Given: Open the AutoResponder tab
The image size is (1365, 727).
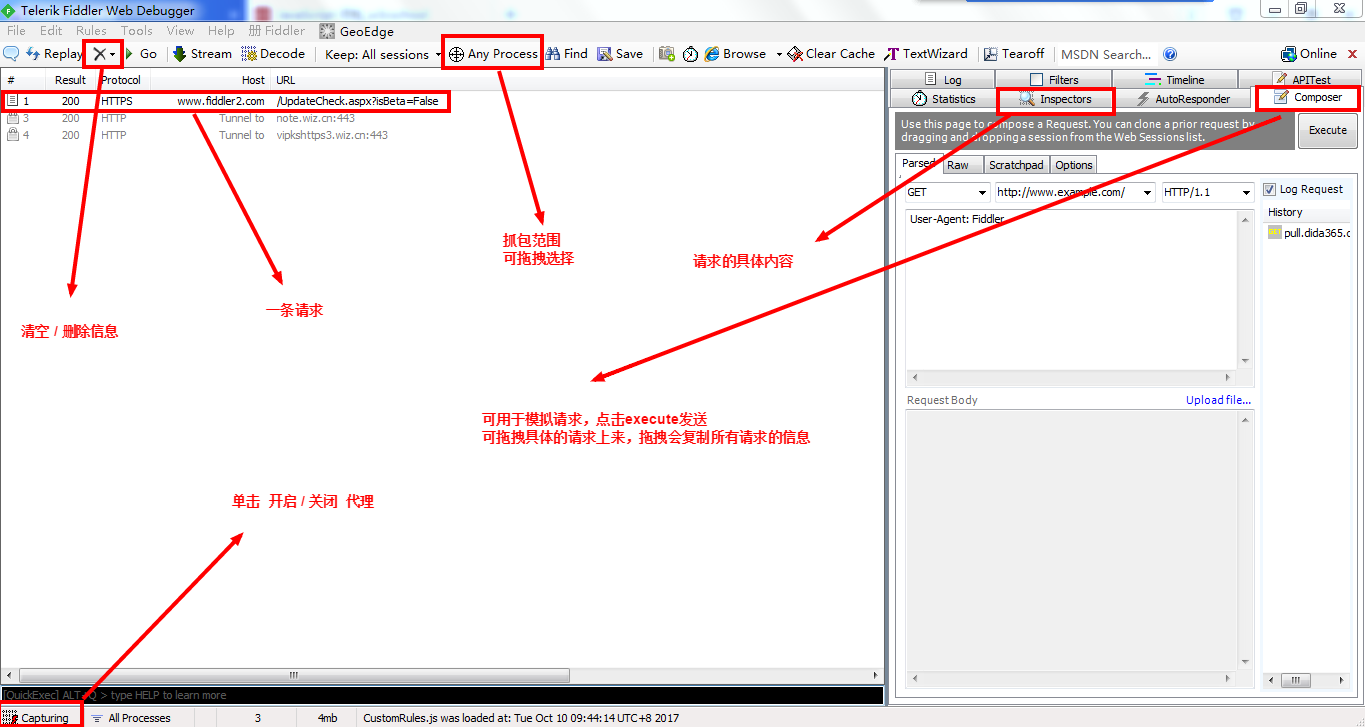Looking at the screenshot, I should 1183,99.
